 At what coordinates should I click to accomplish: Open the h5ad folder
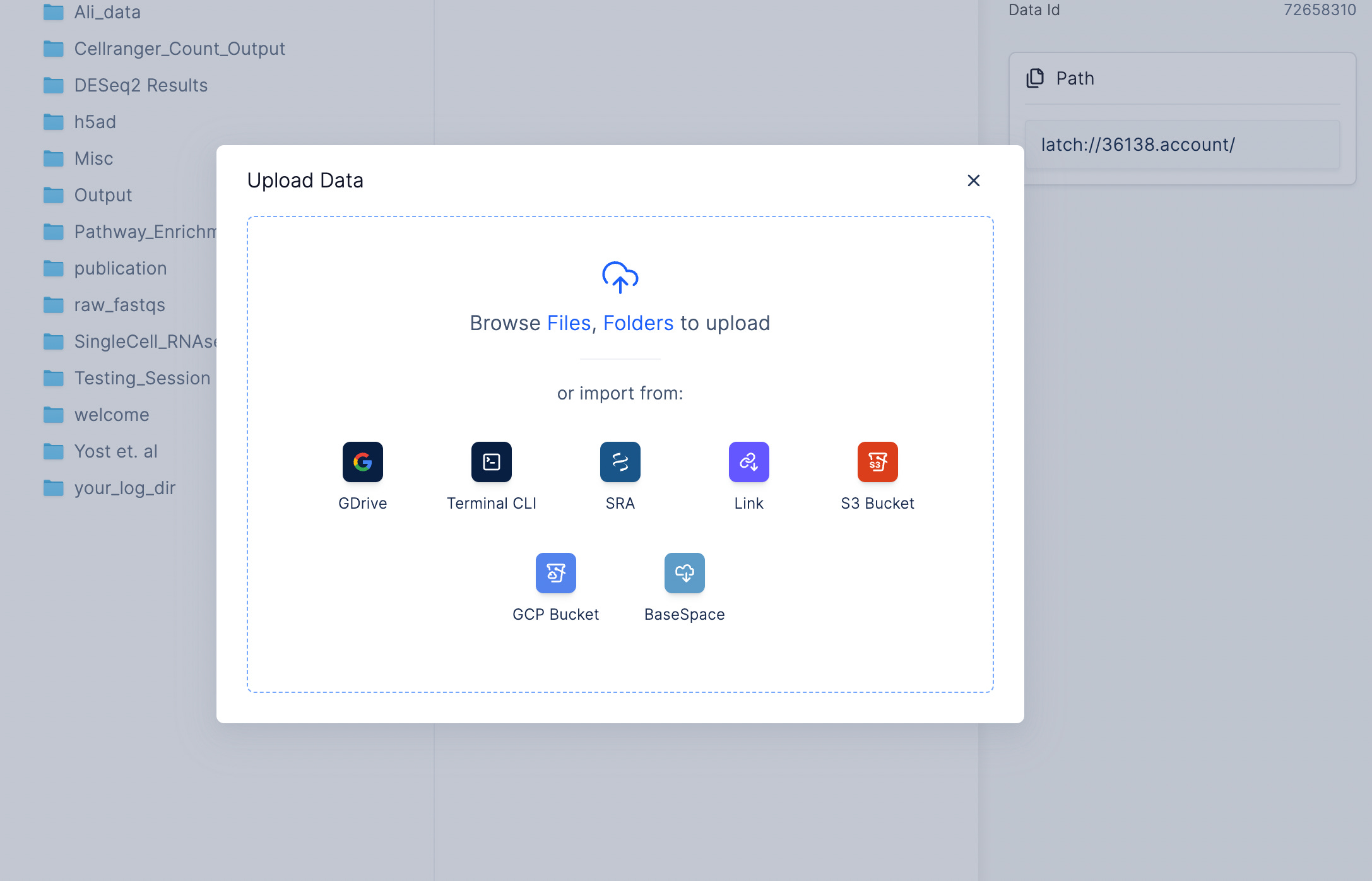tap(80, 122)
